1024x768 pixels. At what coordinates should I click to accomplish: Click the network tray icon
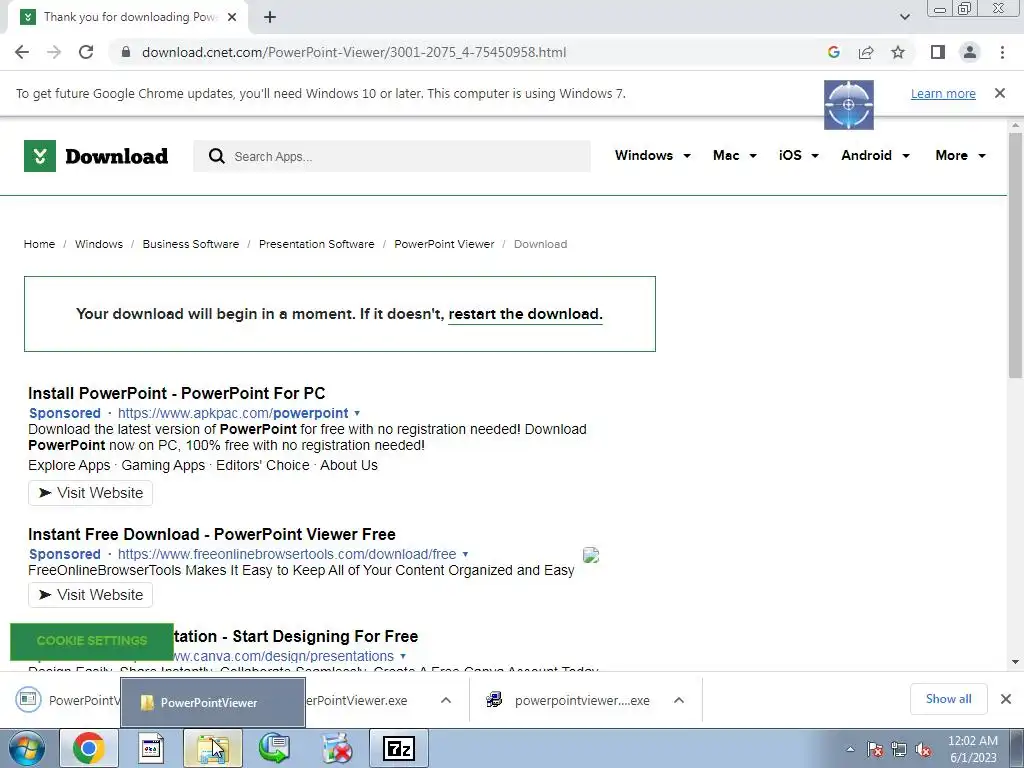[899, 750]
